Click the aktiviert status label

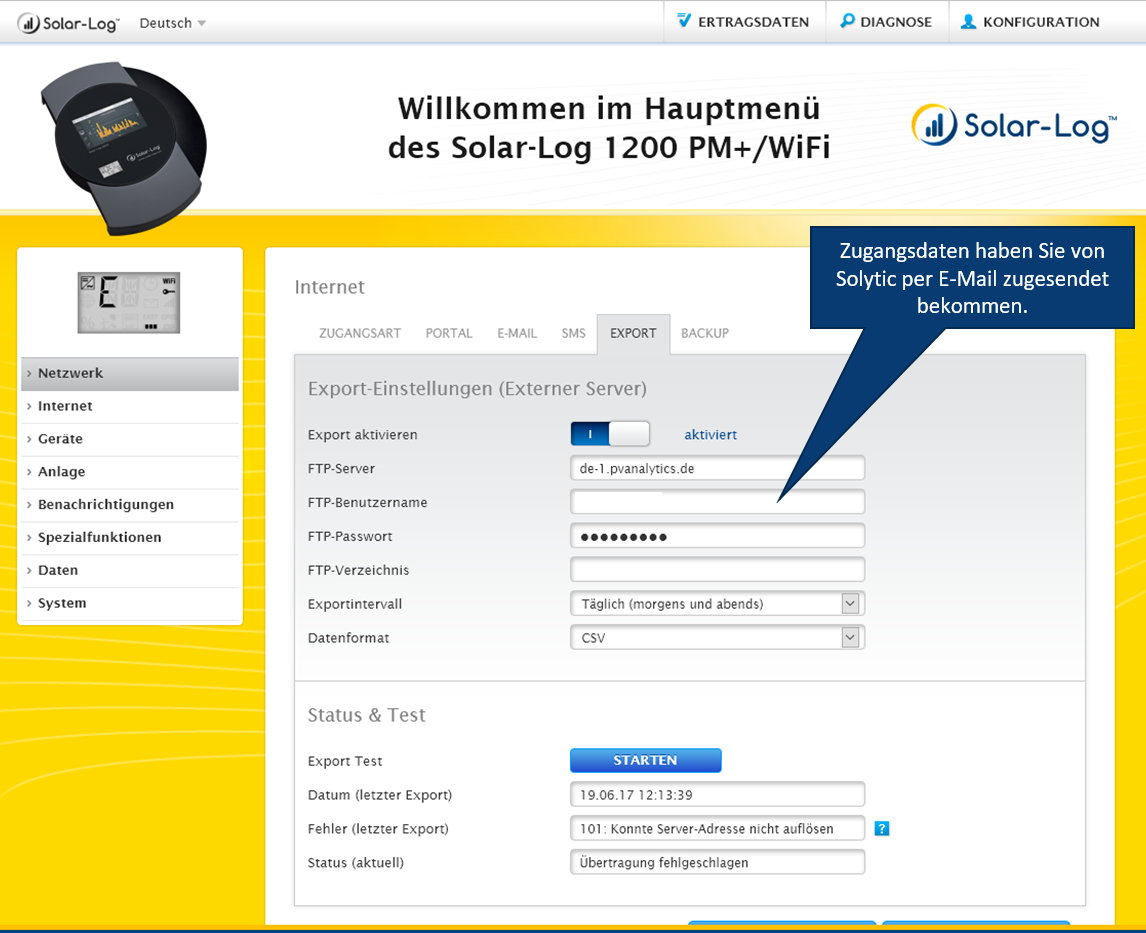[x=710, y=435]
